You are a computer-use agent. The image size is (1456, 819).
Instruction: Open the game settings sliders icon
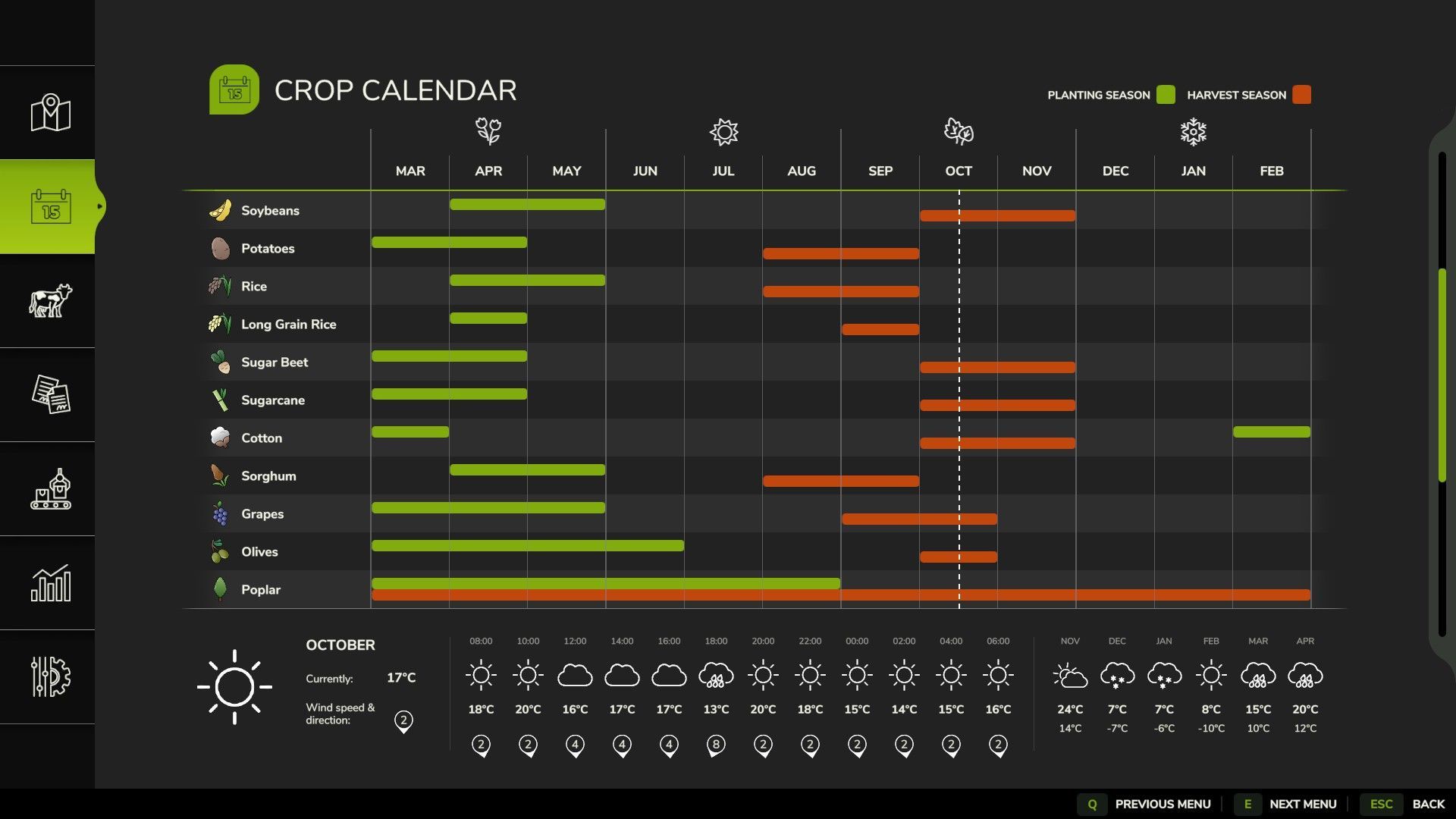50,676
